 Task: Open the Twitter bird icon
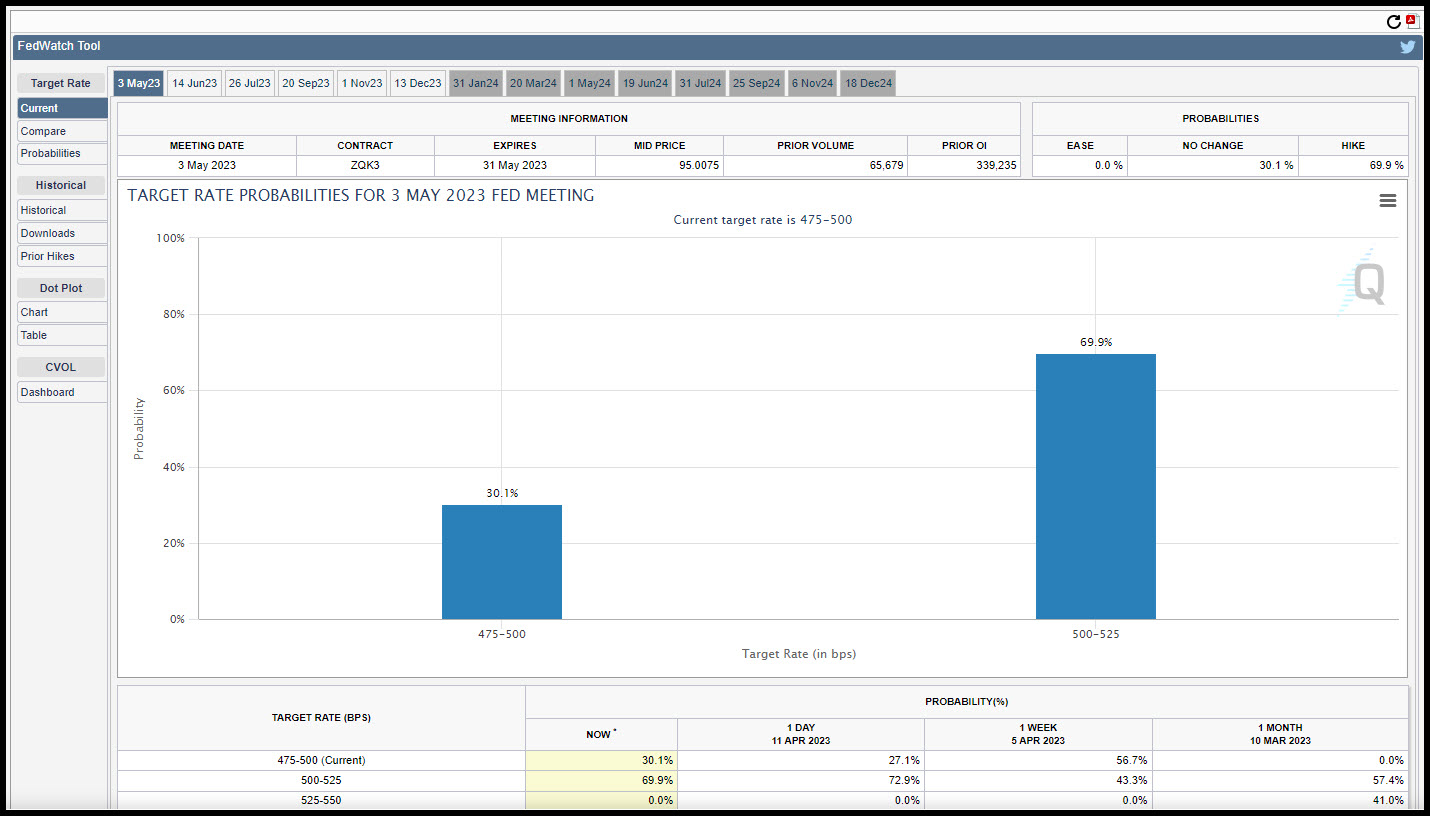click(1407, 46)
